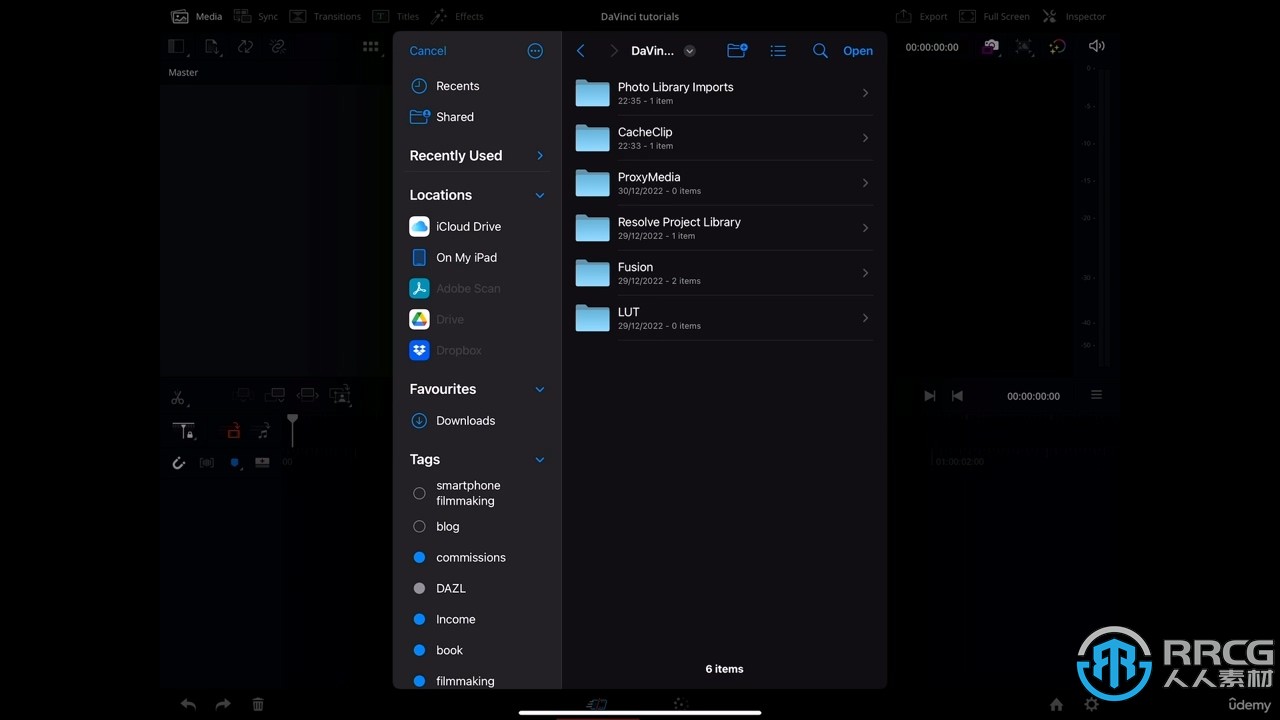
Task: Select the split clip scissors tool
Action: tap(178, 398)
